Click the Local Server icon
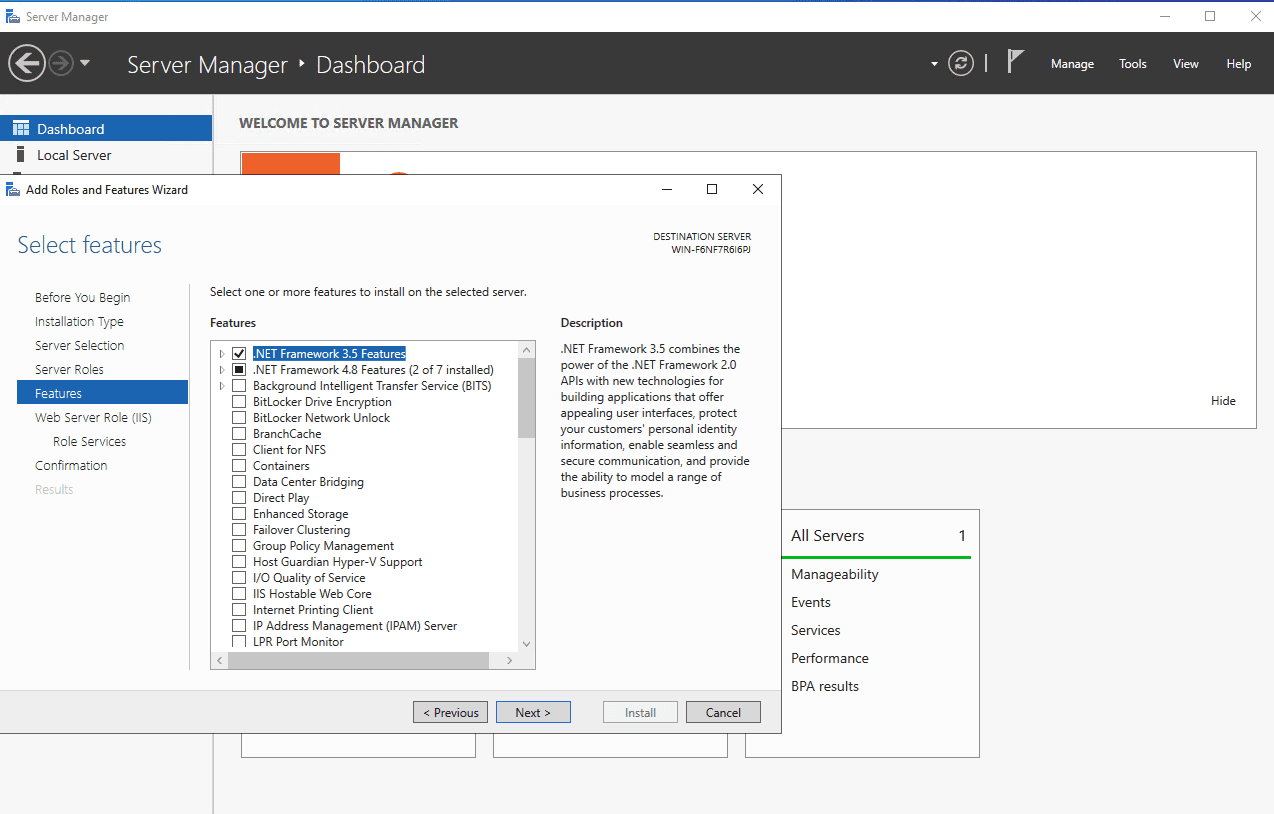 [21, 155]
